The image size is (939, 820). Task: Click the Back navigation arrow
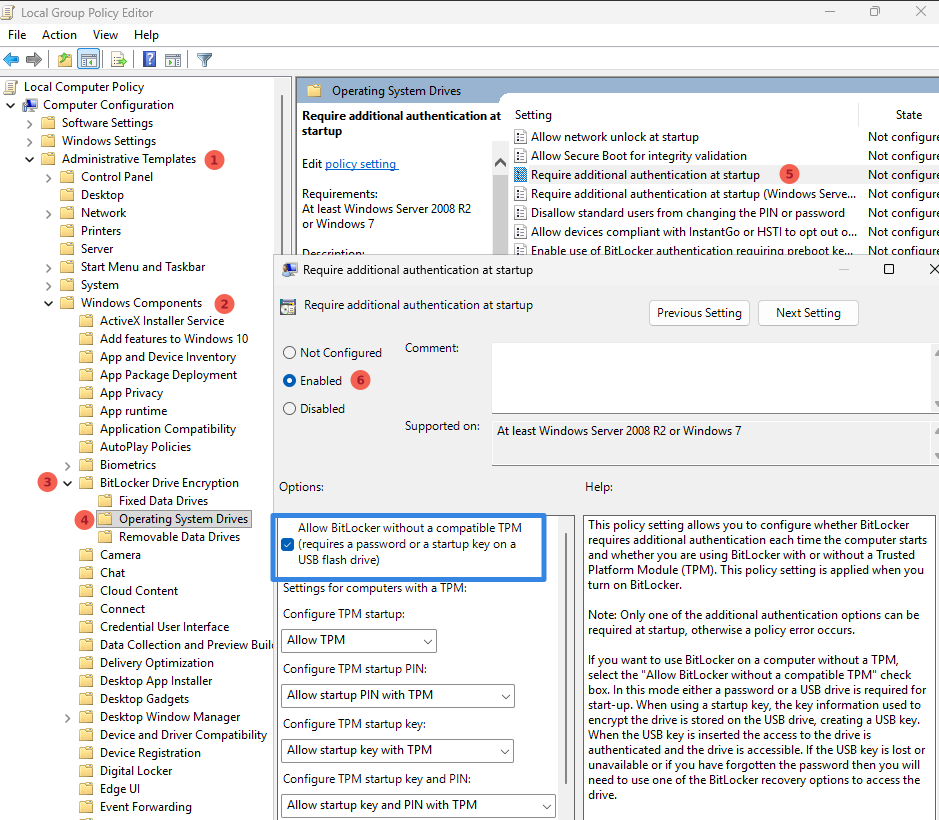10,59
